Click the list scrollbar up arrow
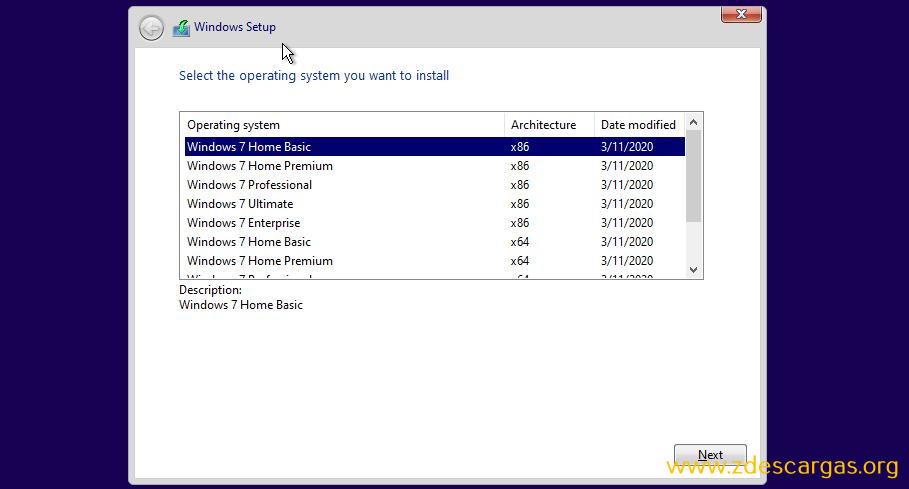Screen dimensions: 909x489 (x=693, y=122)
